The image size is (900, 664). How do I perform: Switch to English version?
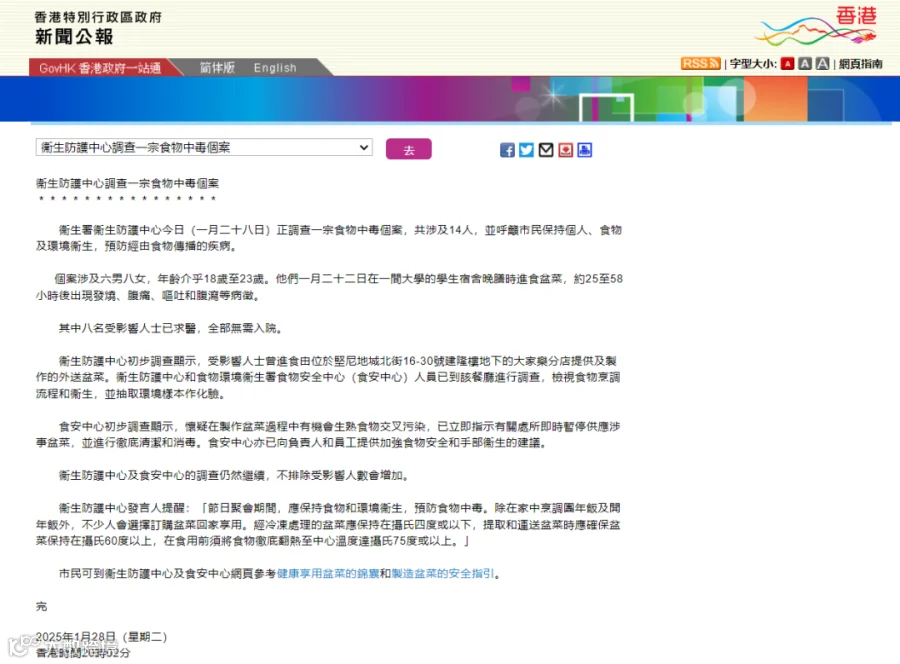[x=275, y=68]
